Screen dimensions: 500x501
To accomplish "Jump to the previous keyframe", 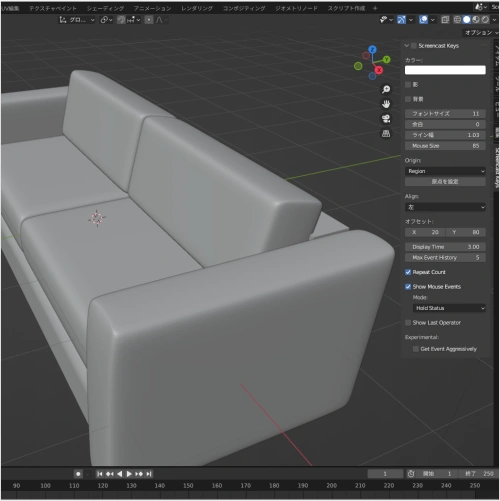I will 109,474.
